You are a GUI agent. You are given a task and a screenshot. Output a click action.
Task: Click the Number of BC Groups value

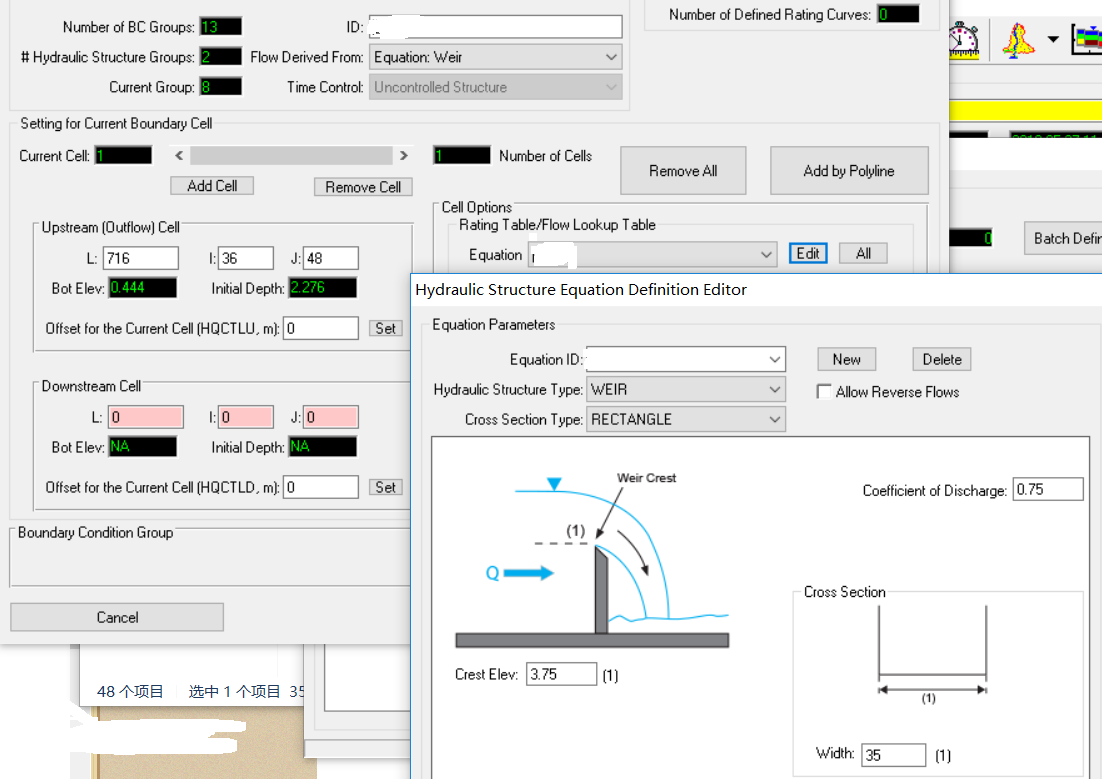(x=221, y=27)
